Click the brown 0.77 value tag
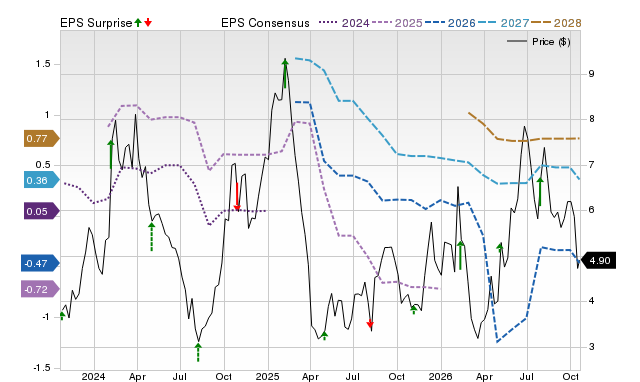640x382 pixels. click(x=42, y=138)
